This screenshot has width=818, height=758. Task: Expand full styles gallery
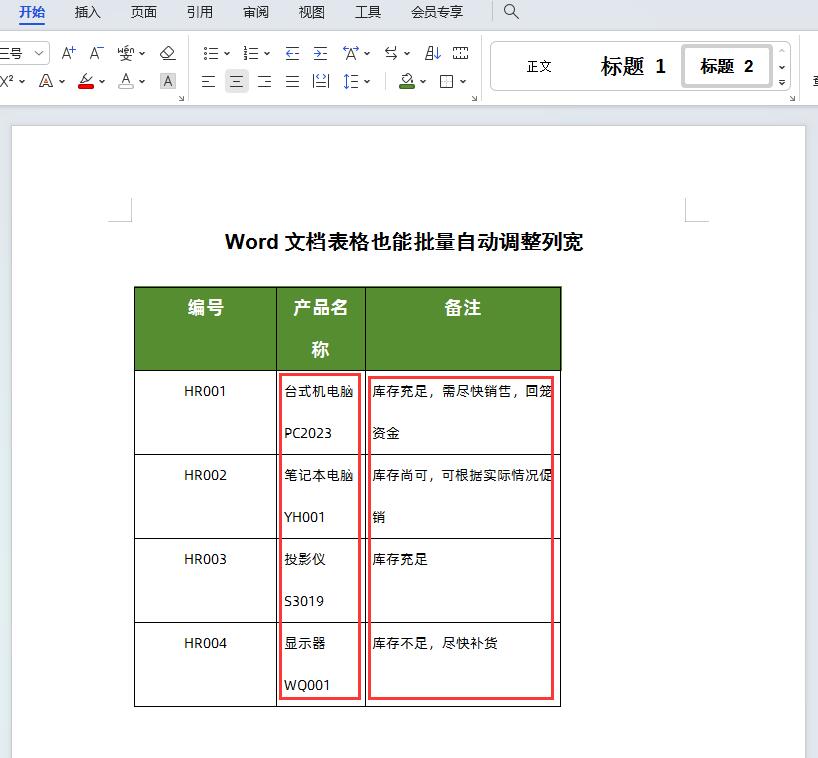[x=782, y=82]
